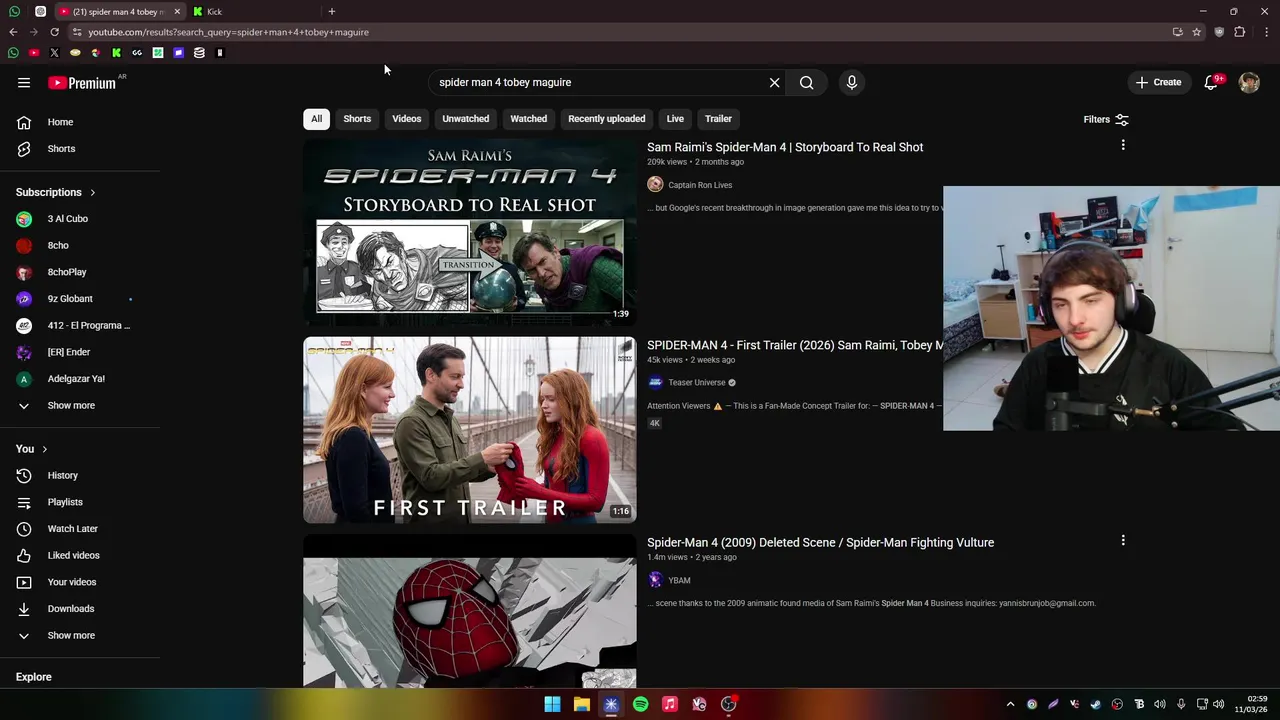Open the browser extensions puzzle icon
This screenshot has height=720, width=1280.
[1240, 32]
